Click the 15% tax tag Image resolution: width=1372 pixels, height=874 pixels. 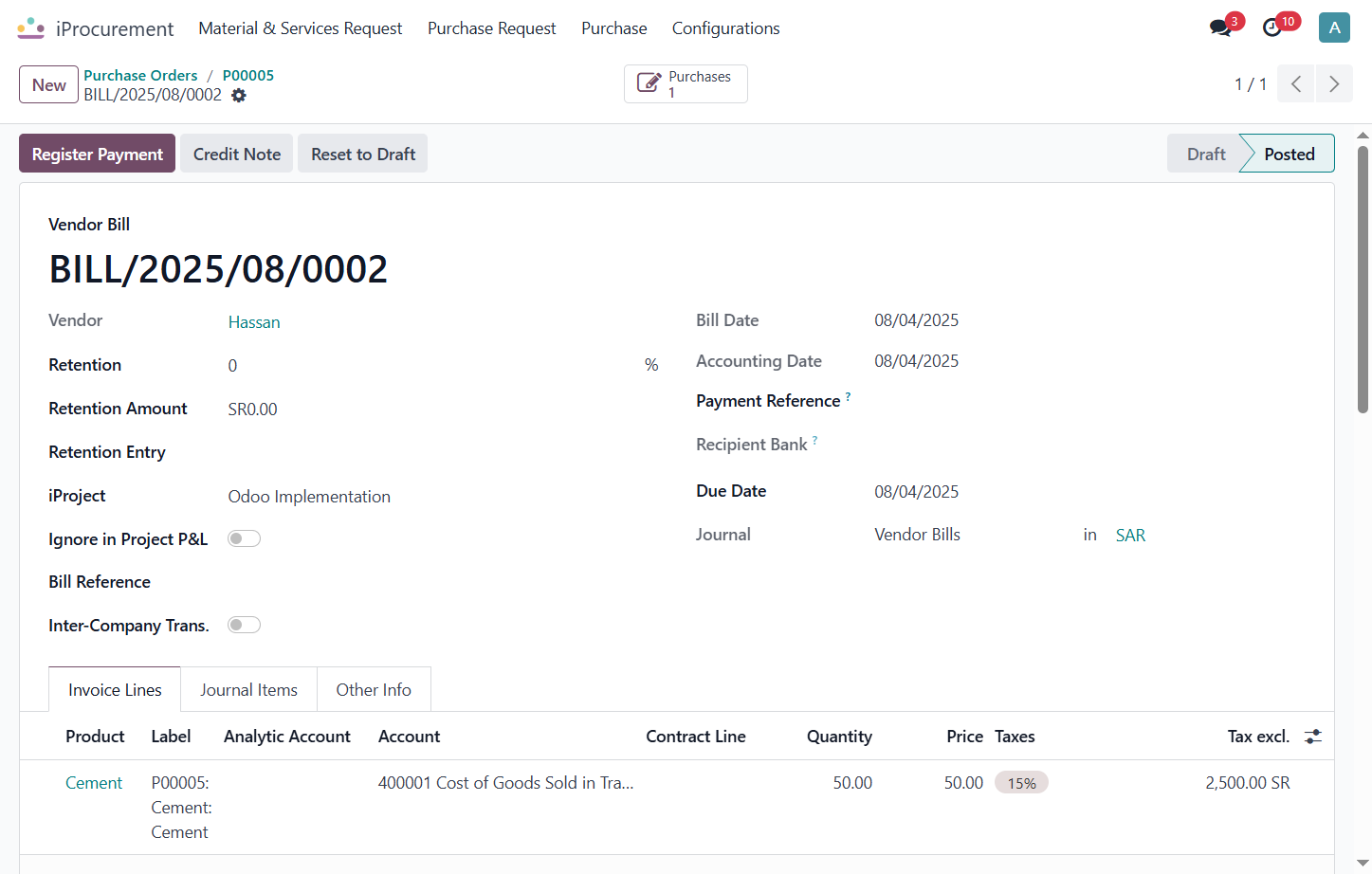[1021, 783]
